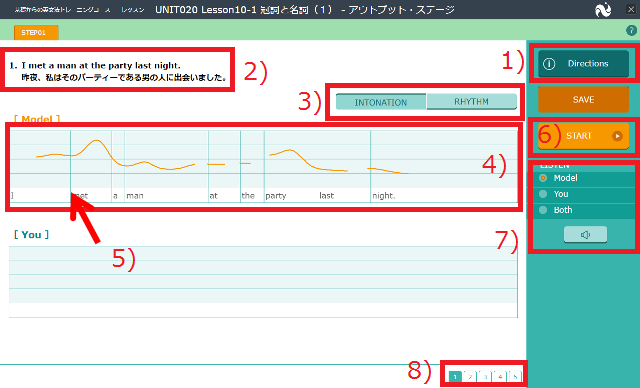Close the lesson window
The image size is (640, 388).
631,9
